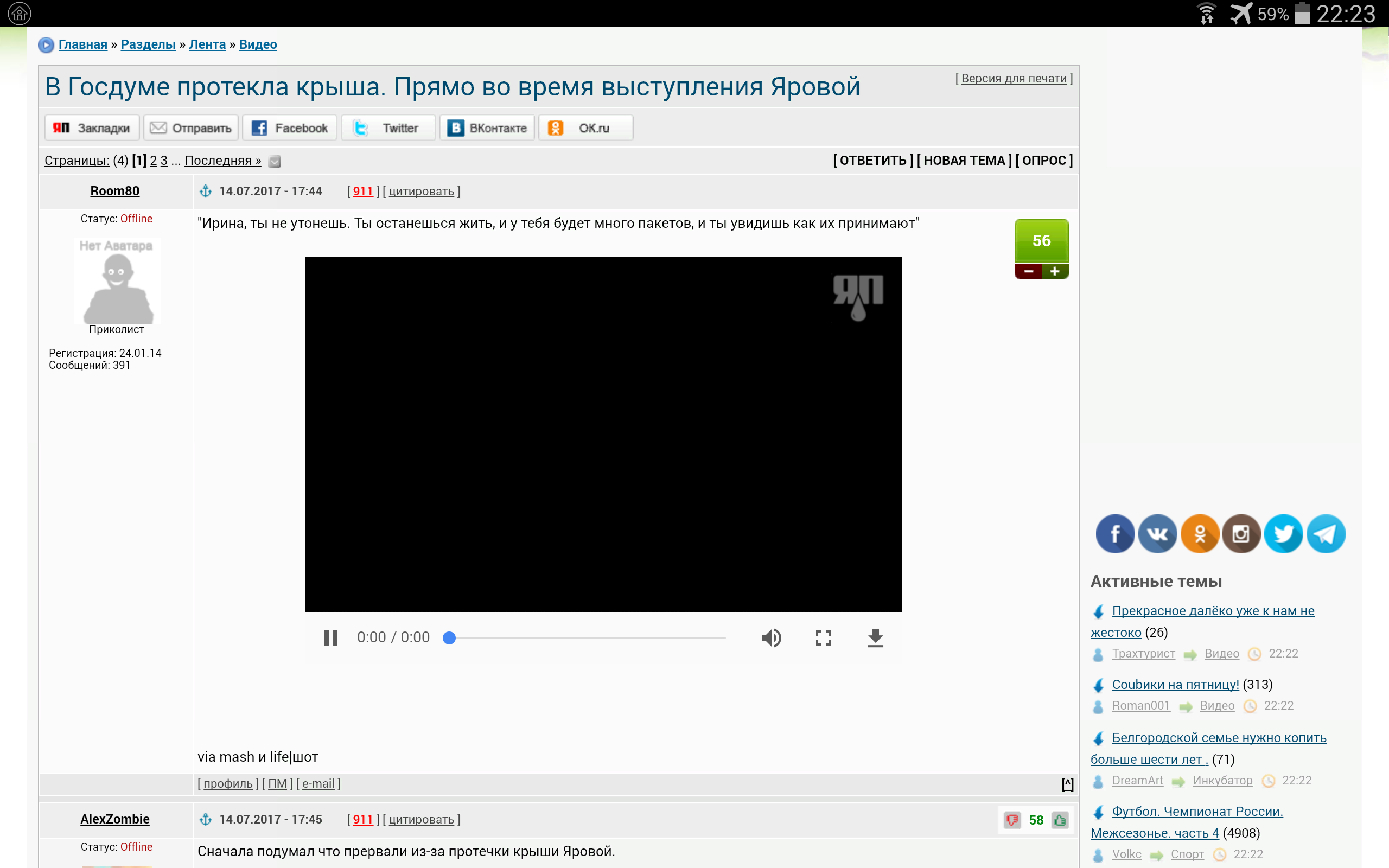Open Инкубатор section link

(x=1222, y=781)
